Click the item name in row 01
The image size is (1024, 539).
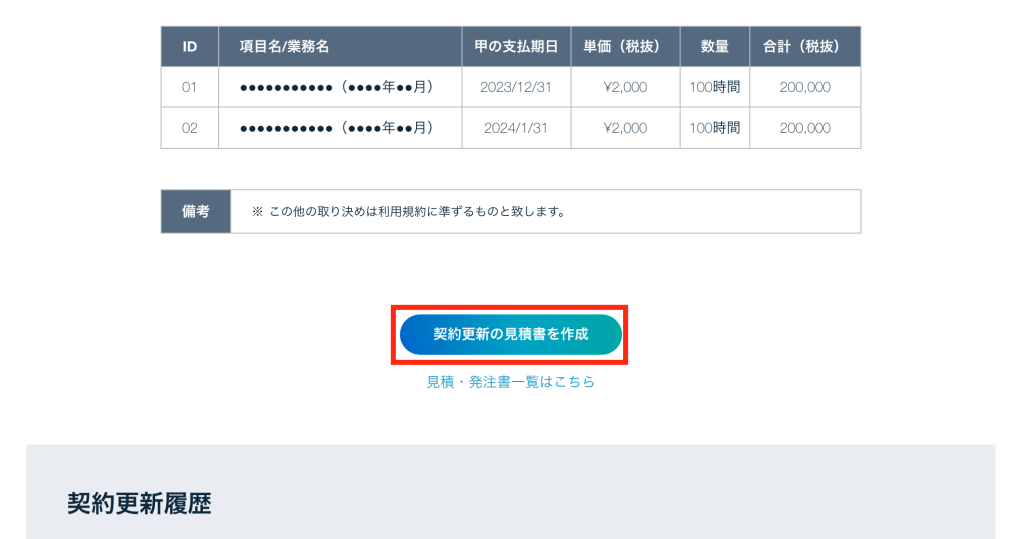pos(336,87)
